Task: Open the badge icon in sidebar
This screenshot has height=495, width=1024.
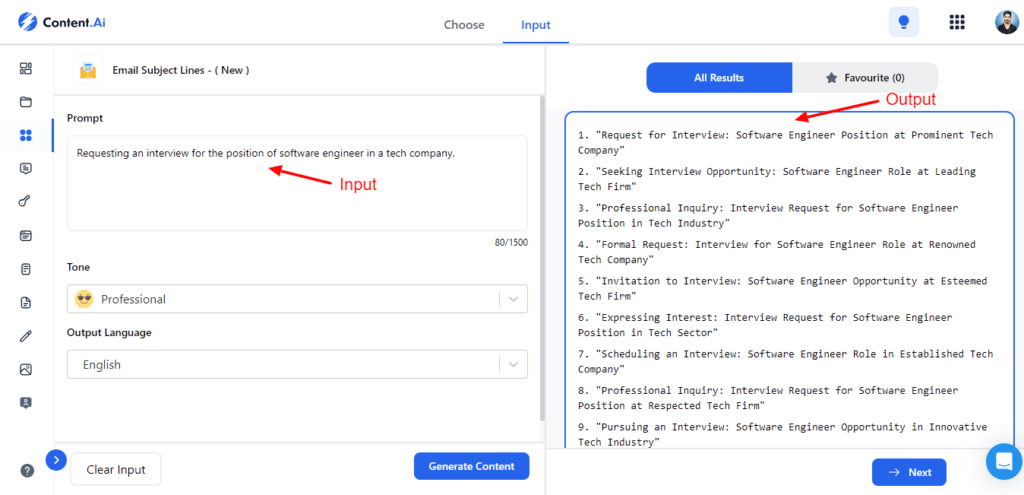Action: pos(25,402)
